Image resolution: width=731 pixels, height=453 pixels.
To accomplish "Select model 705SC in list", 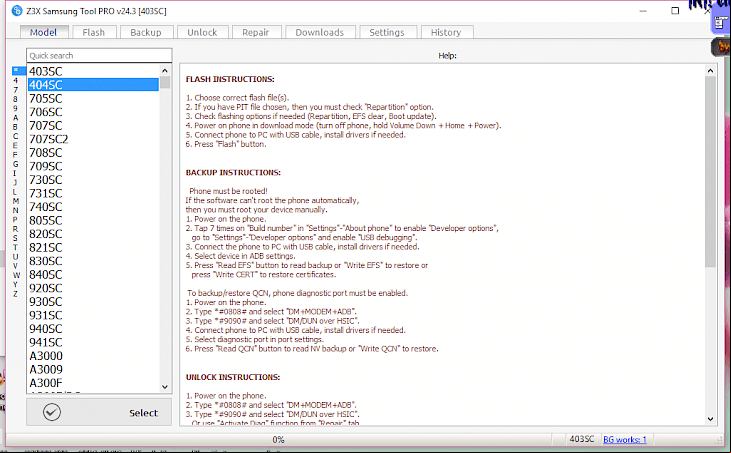I will tap(93, 98).
